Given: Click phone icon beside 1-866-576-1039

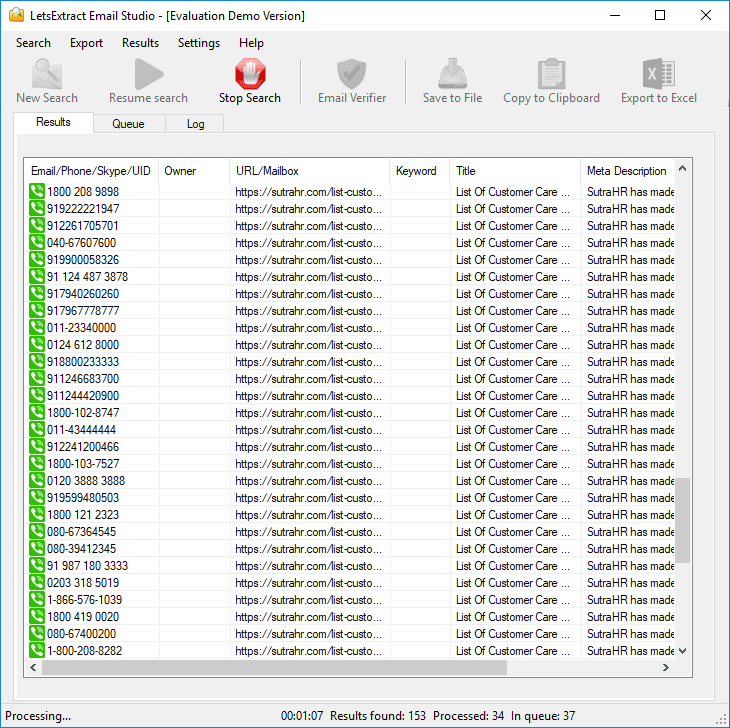Looking at the screenshot, I should [37, 599].
